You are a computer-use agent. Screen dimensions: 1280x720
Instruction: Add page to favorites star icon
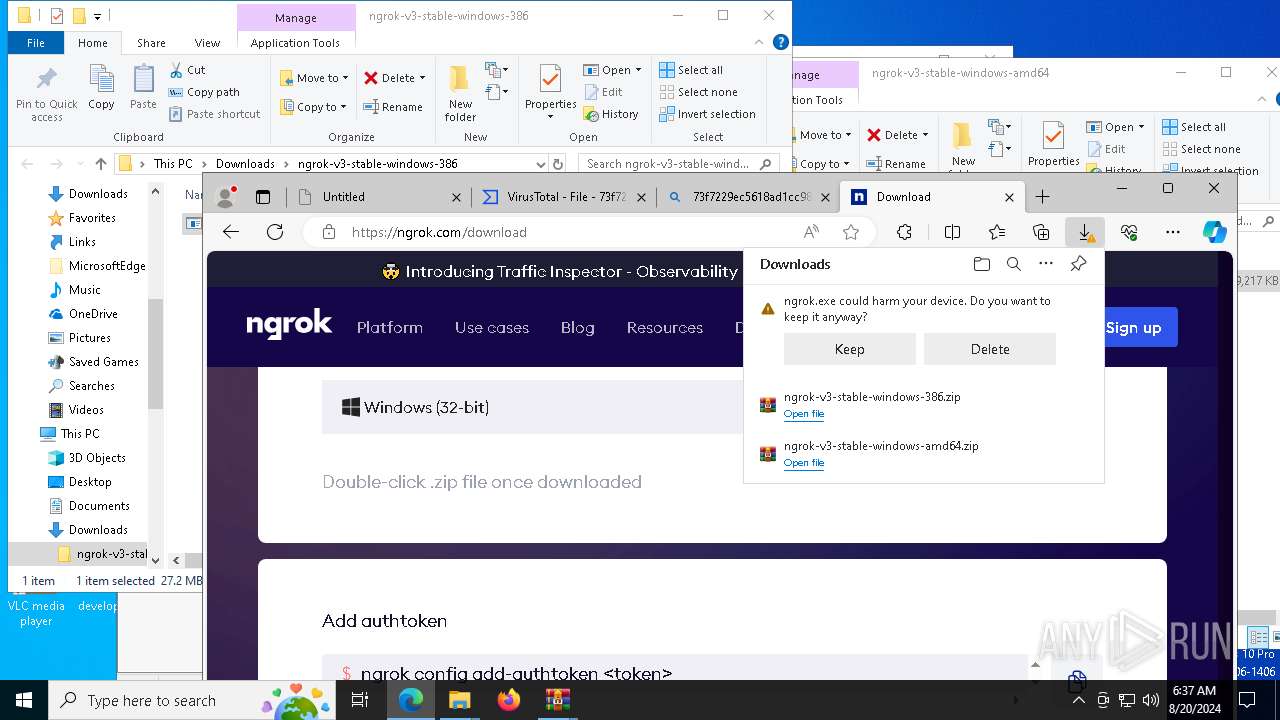coord(851,232)
